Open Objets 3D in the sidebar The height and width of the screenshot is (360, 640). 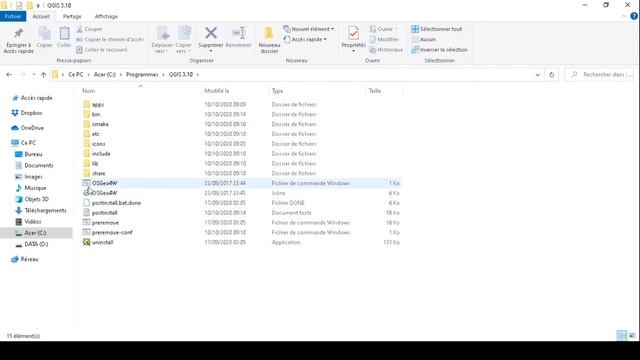coord(36,199)
